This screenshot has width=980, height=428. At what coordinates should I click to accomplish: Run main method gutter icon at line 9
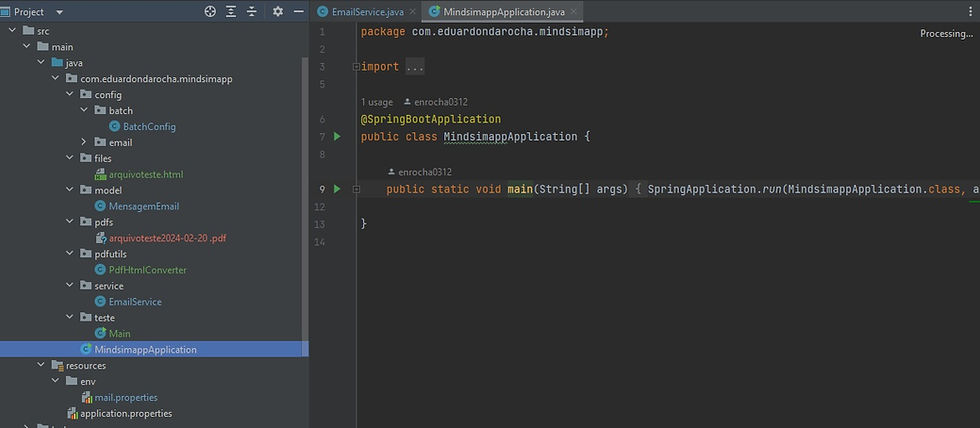point(337,189)
